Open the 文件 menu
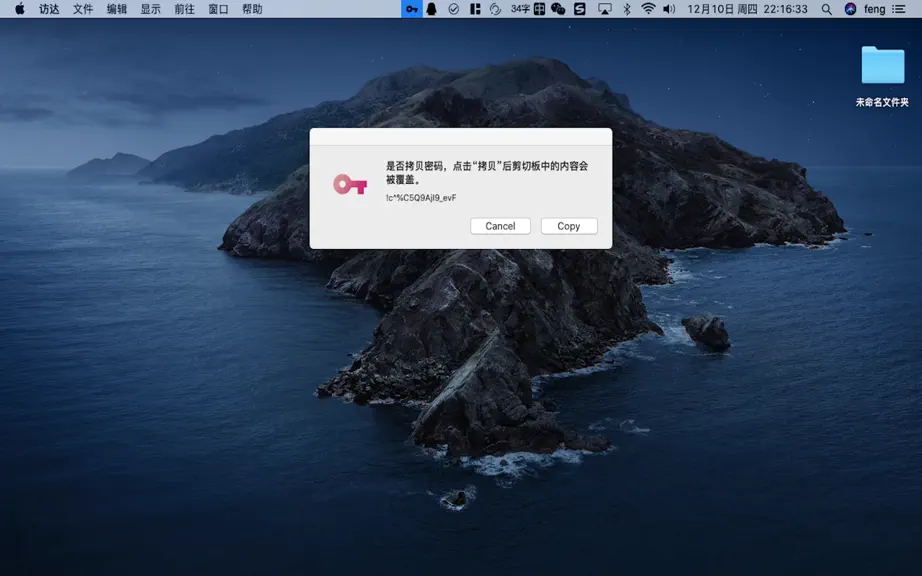Screen dimensions: 922x576 (83, 9)
